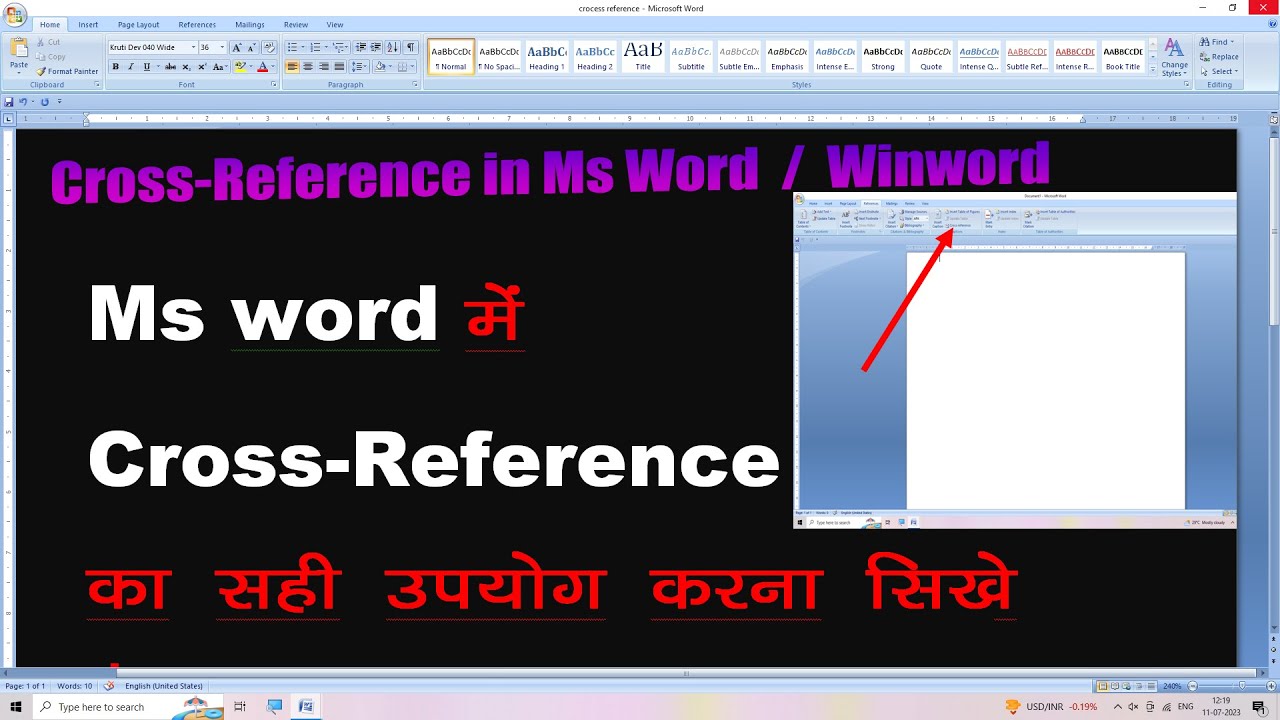Open the Change Styles menu
The height and width of the screenshot is (720, 1280).
pos(1174,57)
